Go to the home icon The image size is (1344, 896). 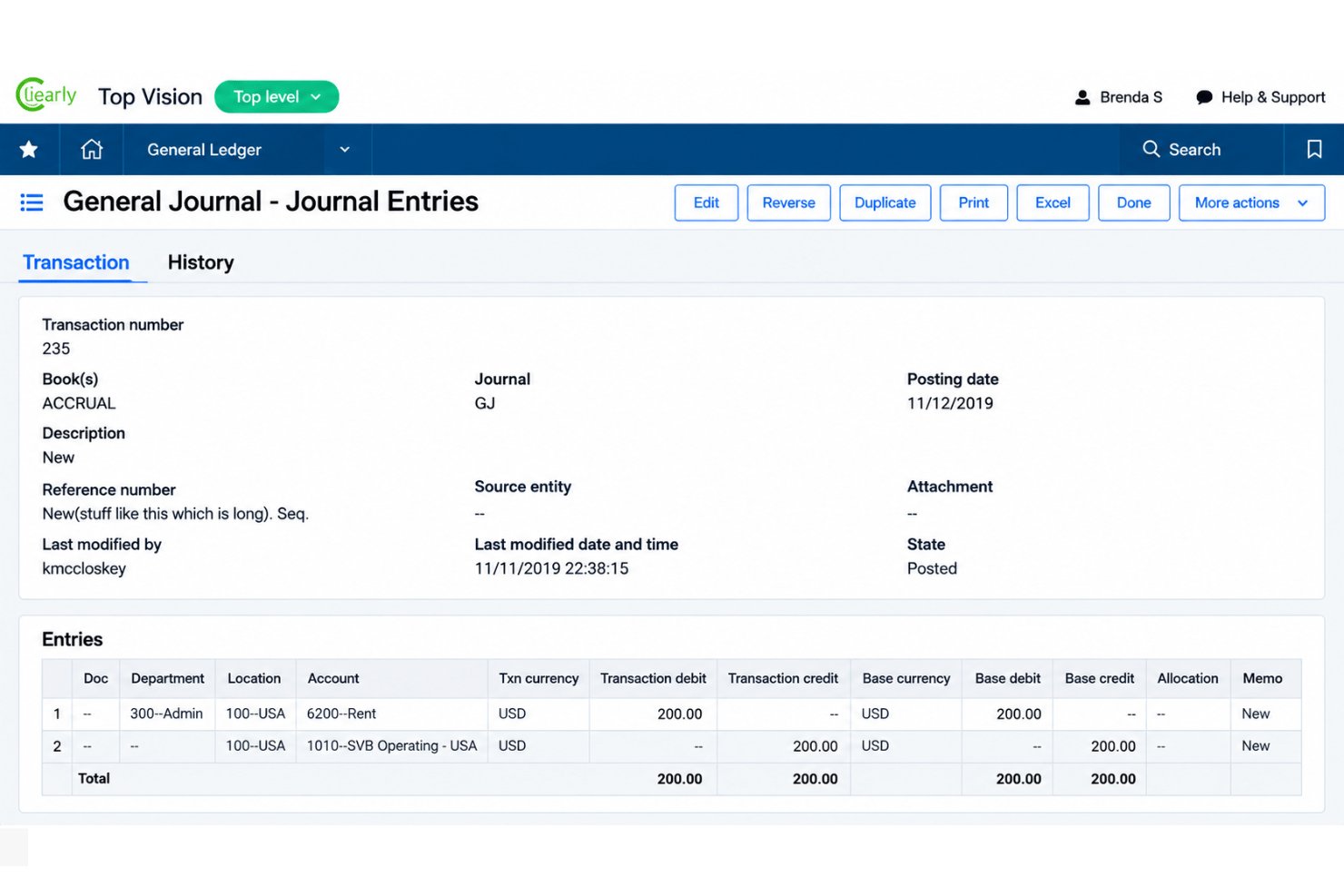(x=92, y=149)
